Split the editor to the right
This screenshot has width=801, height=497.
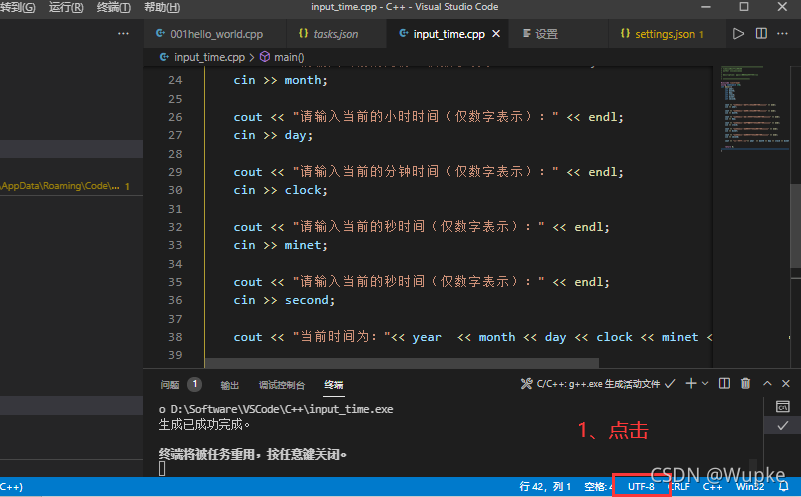pos(761,34)
